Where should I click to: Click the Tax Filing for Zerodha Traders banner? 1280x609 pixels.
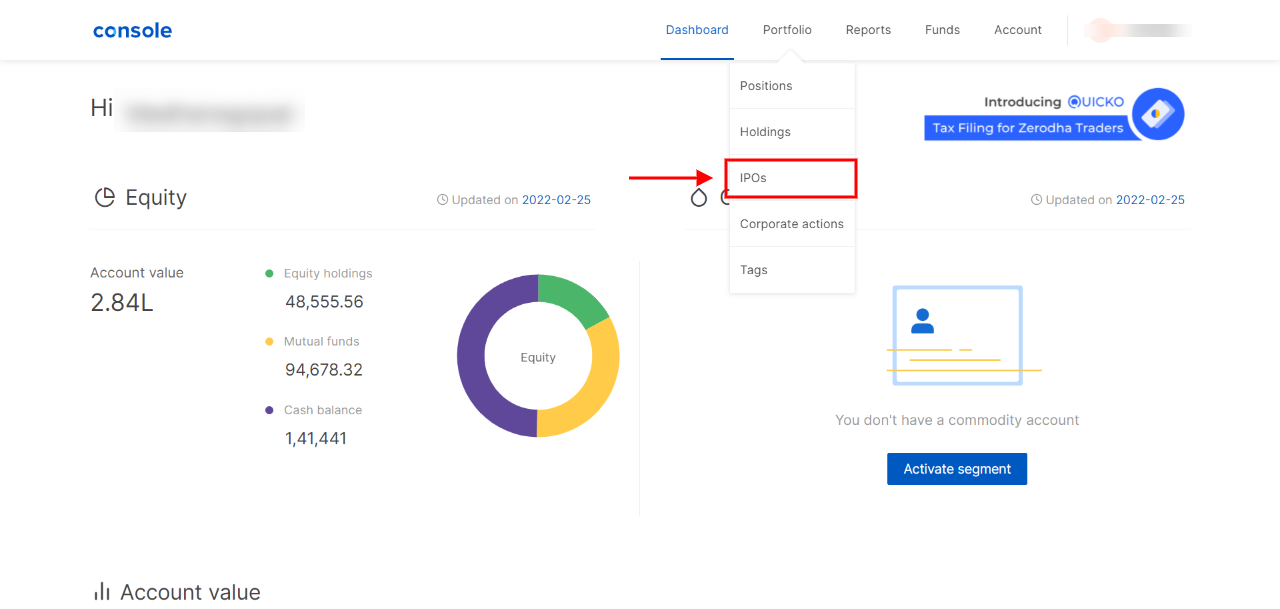point(1028,128)
